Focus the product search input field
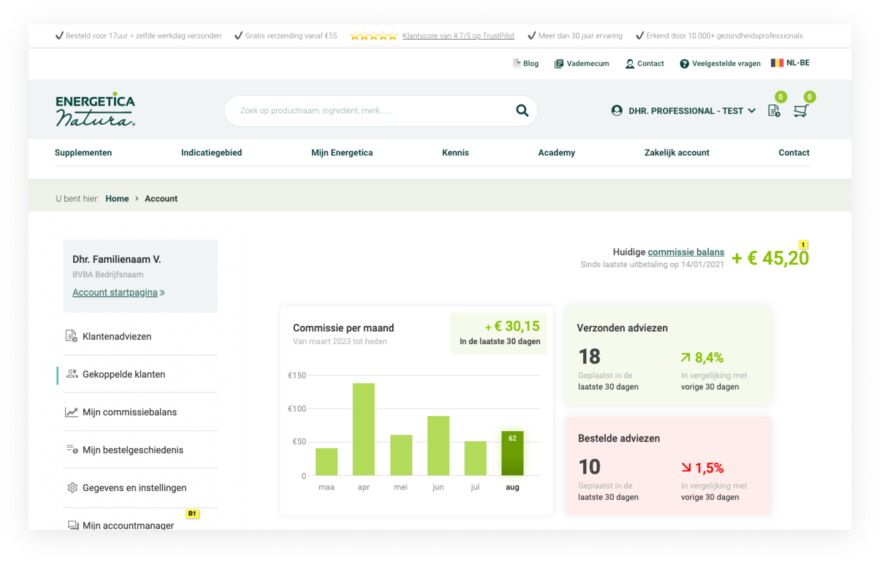The width and height of the screenshot is (880, 563). point(370,111)
